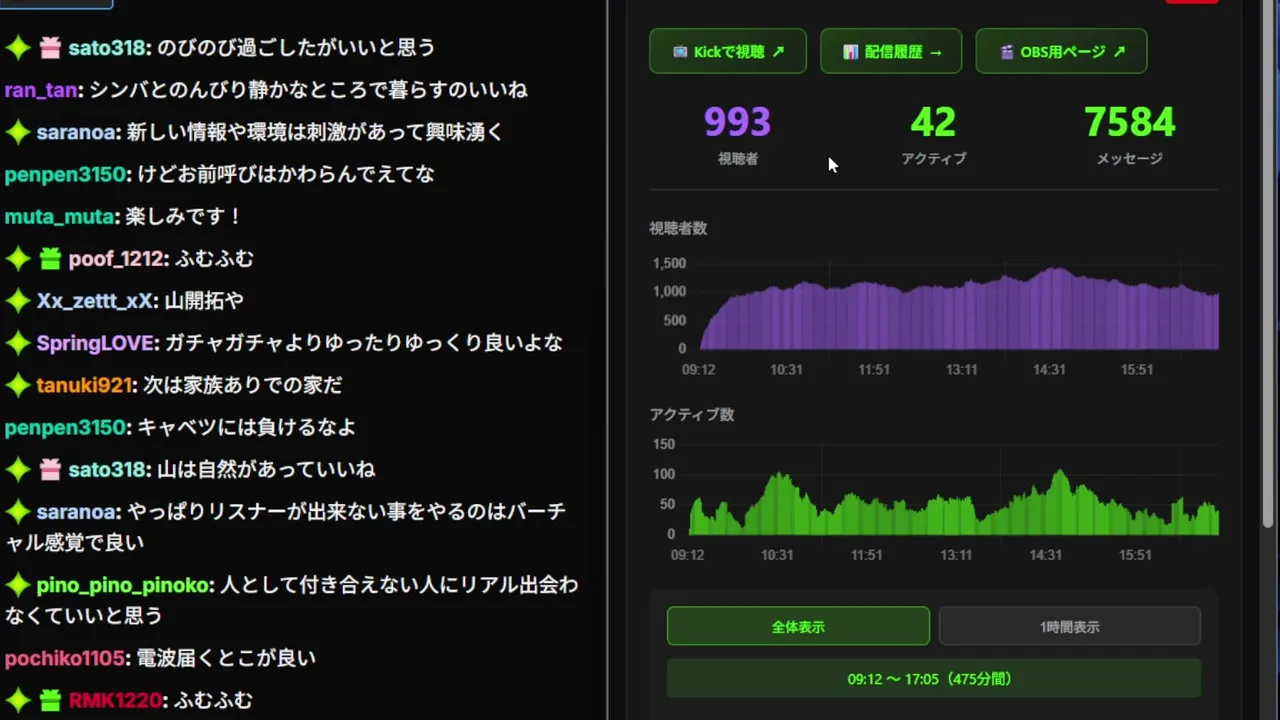
Task: Click the star badge beside Xx_zettt_xX
Action: pyautogui.click(x=17, y=301)
